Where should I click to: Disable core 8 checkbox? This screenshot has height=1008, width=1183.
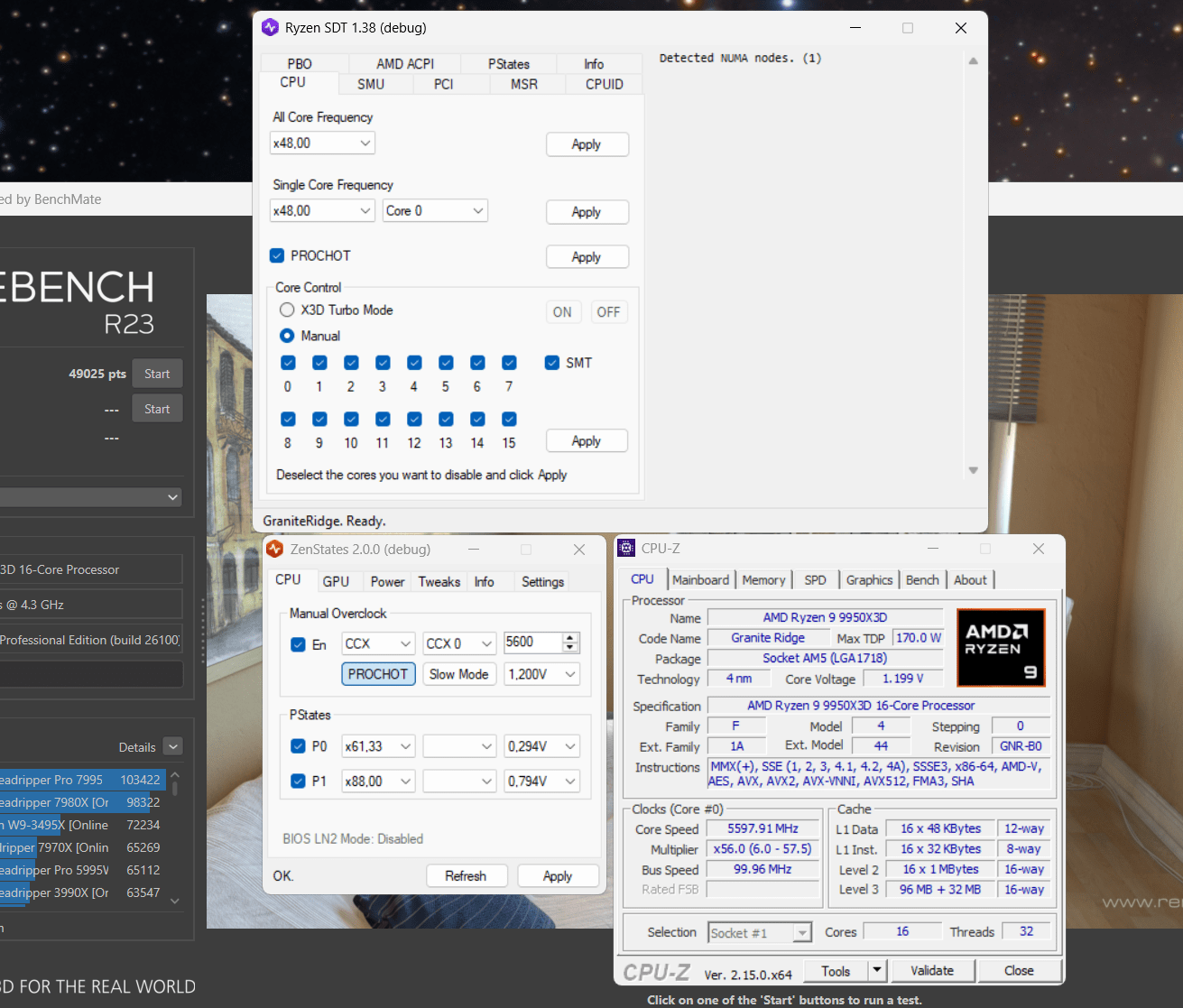[x=288, y=419]
